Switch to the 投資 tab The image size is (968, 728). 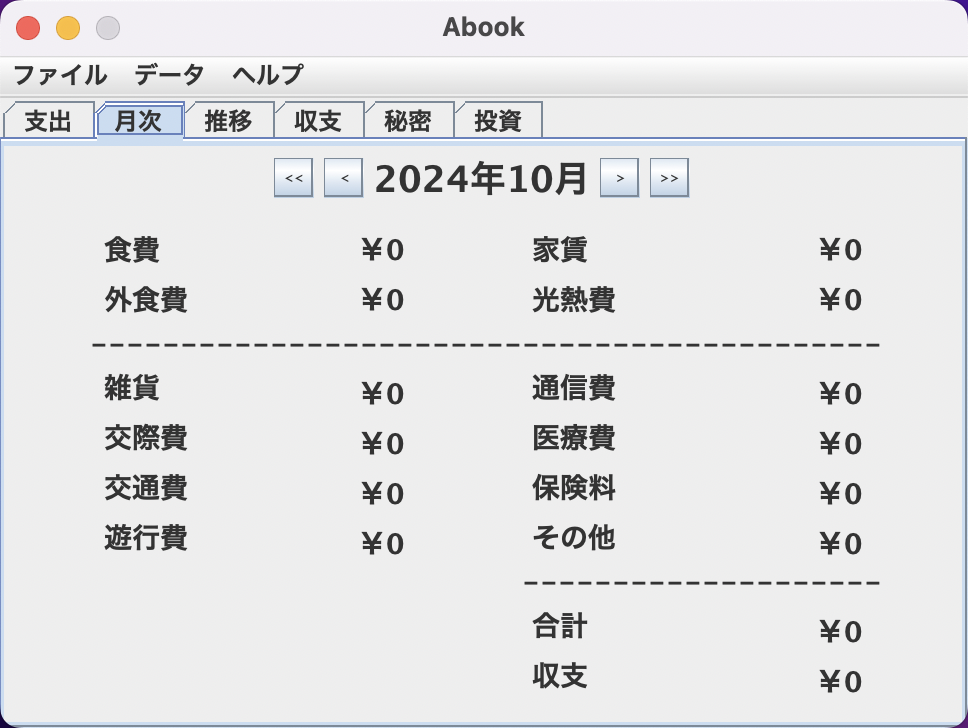pos(498,121)
